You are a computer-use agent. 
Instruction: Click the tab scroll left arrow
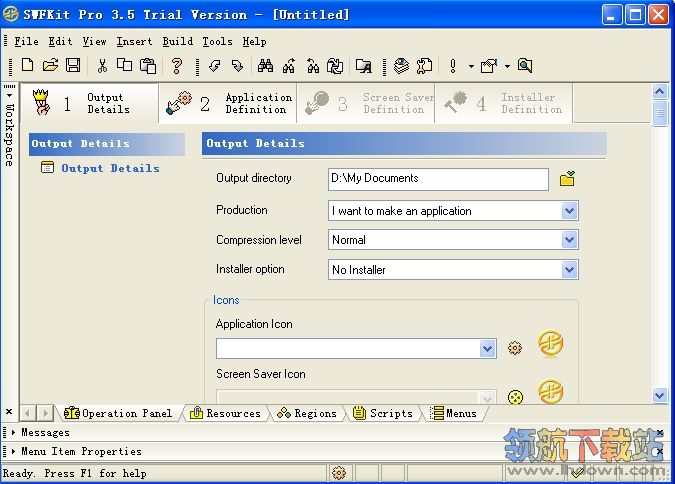(28, 413)
